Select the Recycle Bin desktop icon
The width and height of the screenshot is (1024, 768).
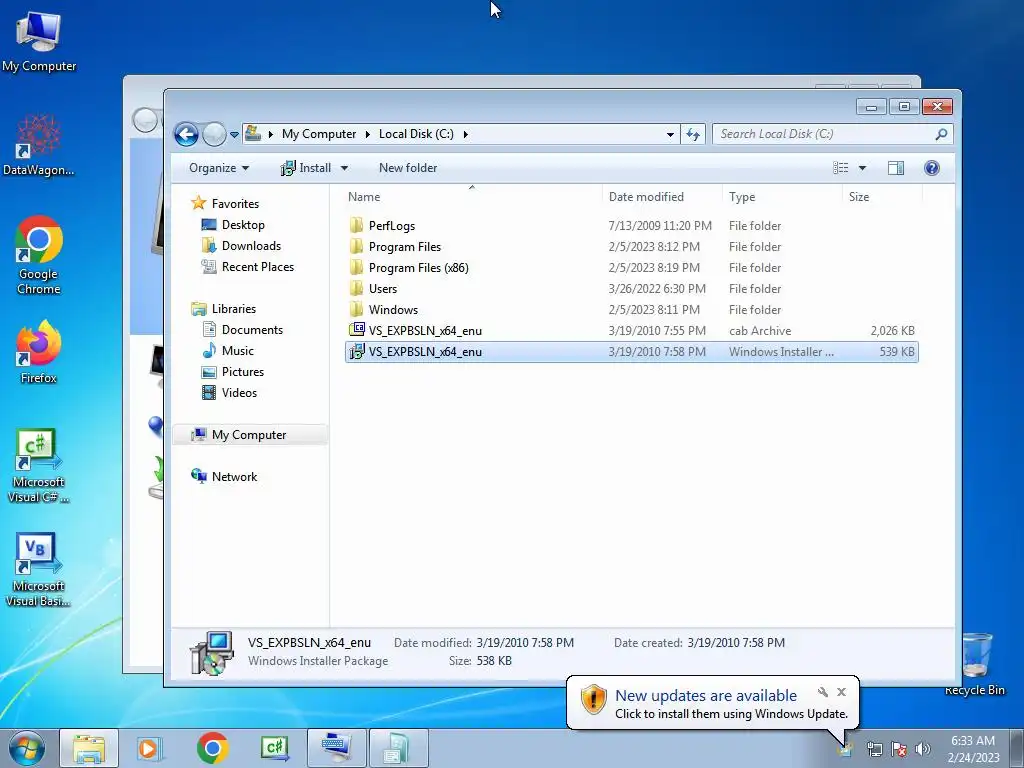(x=975, y=663)
